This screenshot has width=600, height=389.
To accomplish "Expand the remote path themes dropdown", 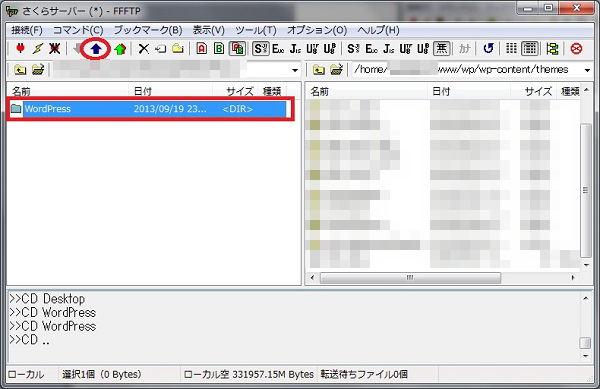I will tap(587, 70).
